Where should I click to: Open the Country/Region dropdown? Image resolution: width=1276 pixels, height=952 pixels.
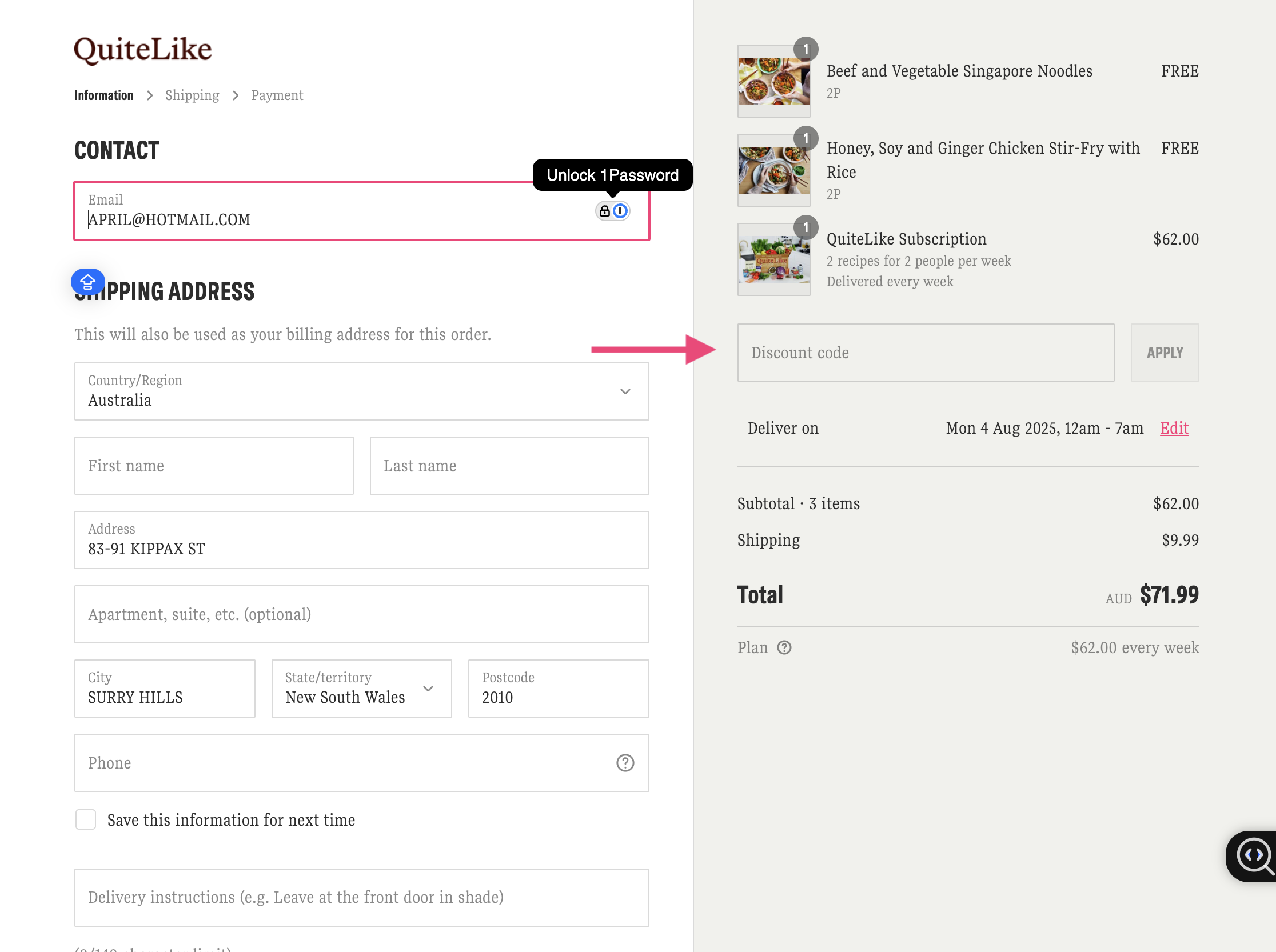point(361,391)
